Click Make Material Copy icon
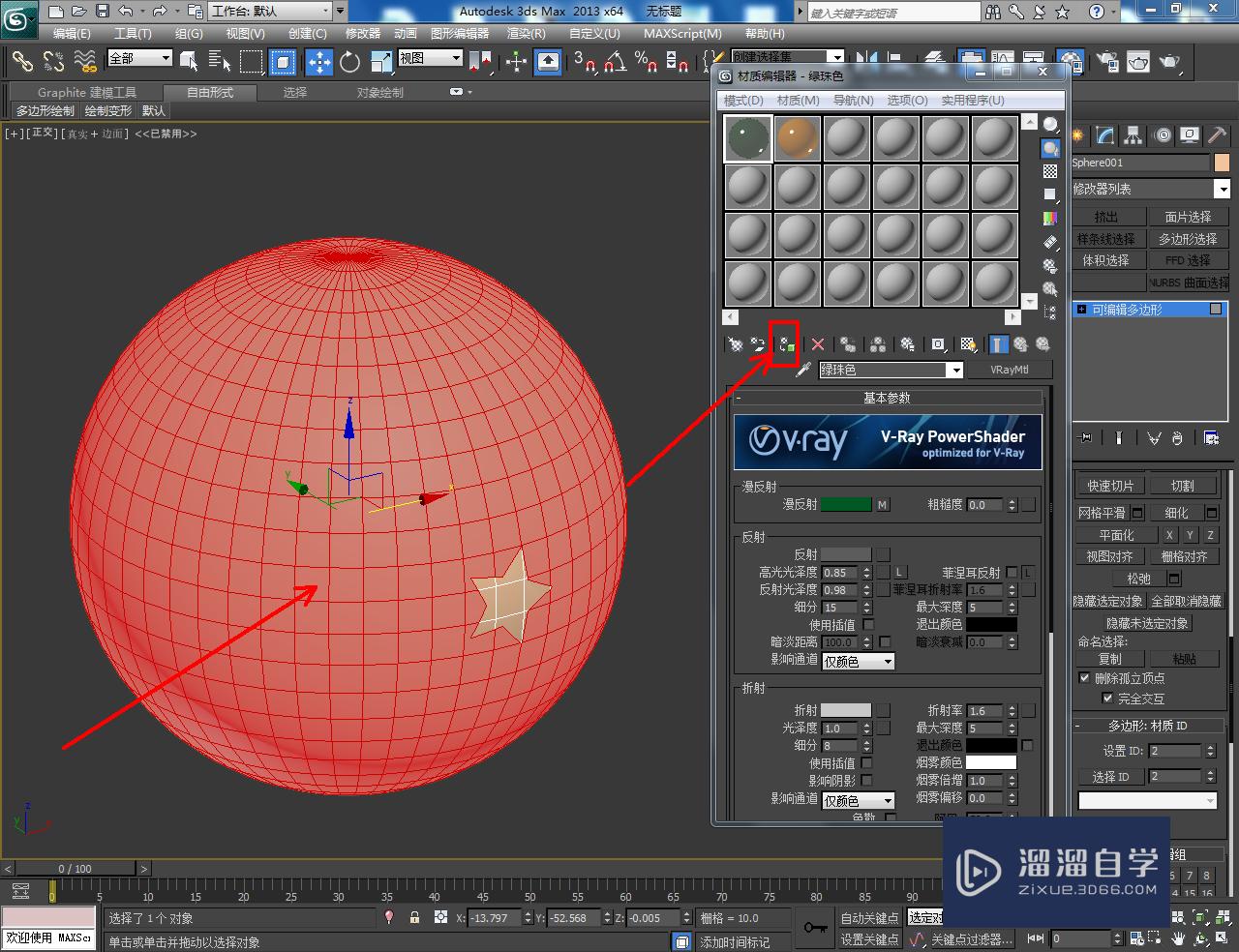This screenshot has width=1239, height=952. (x=848, y=344)
